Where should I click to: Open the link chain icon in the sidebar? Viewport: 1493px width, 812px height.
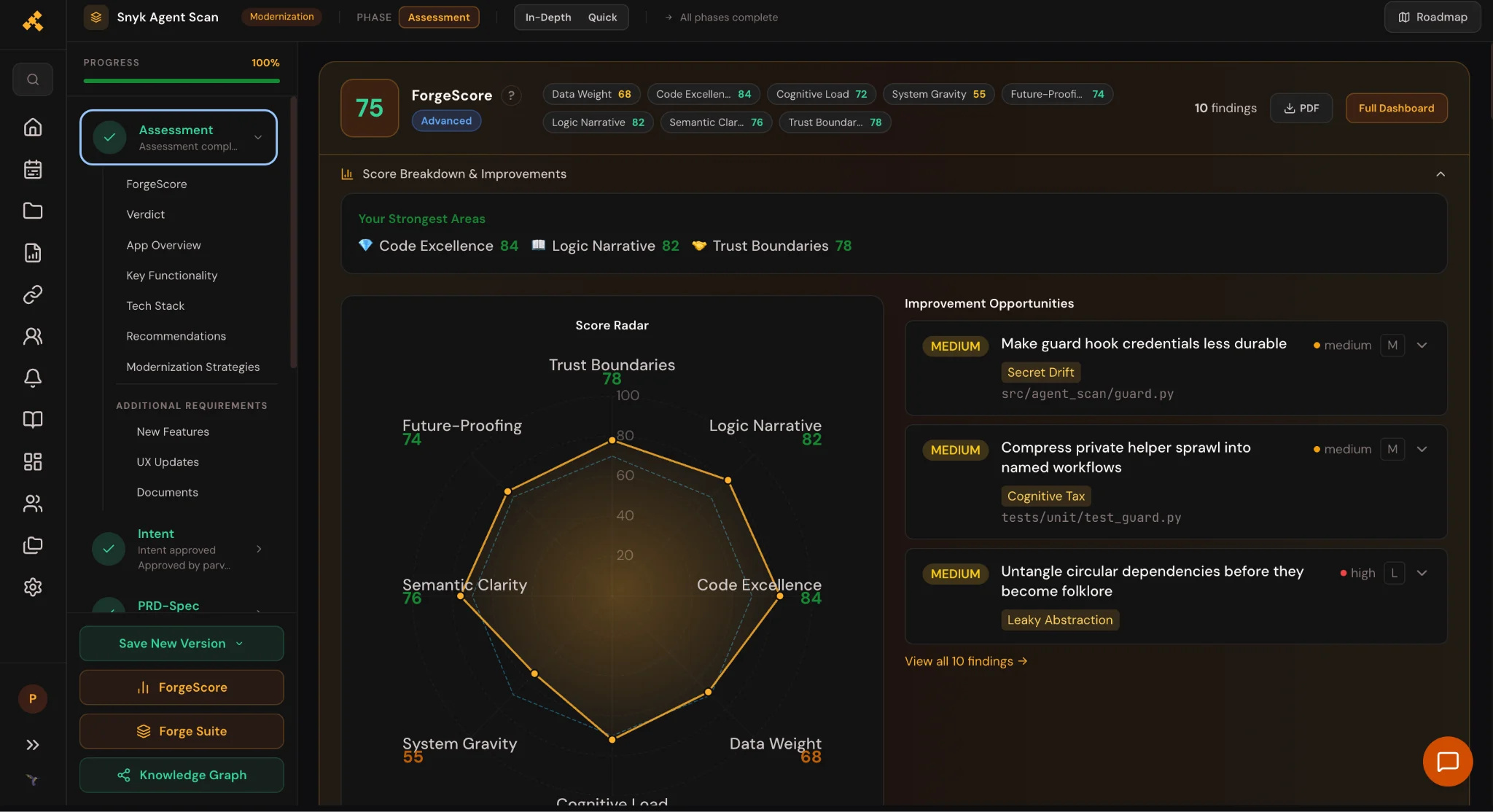tap(33, 294)
